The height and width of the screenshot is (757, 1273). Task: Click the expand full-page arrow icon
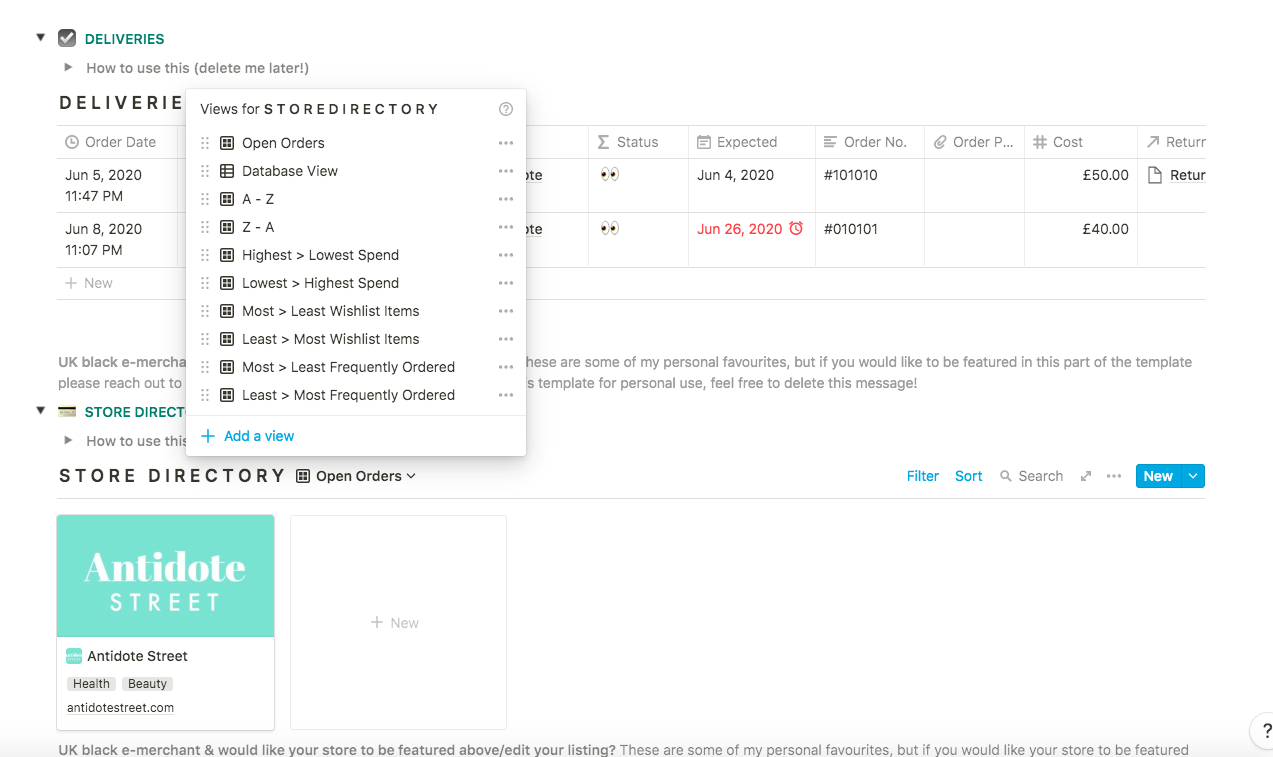point(1086,476)
